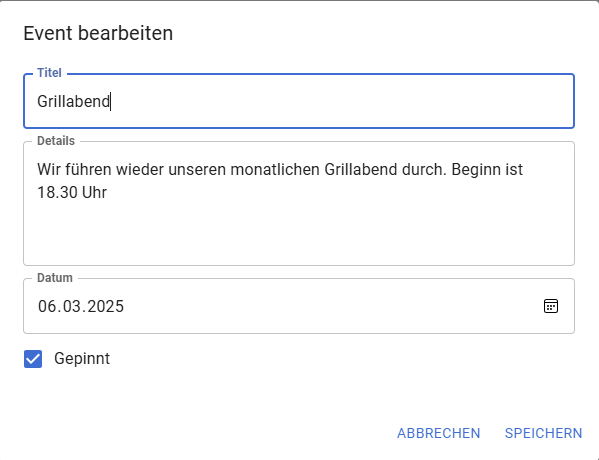Click the empty area of the Details textarea
Image resolution: width=599 pixels, height=460 pixels.
point(299,233)
